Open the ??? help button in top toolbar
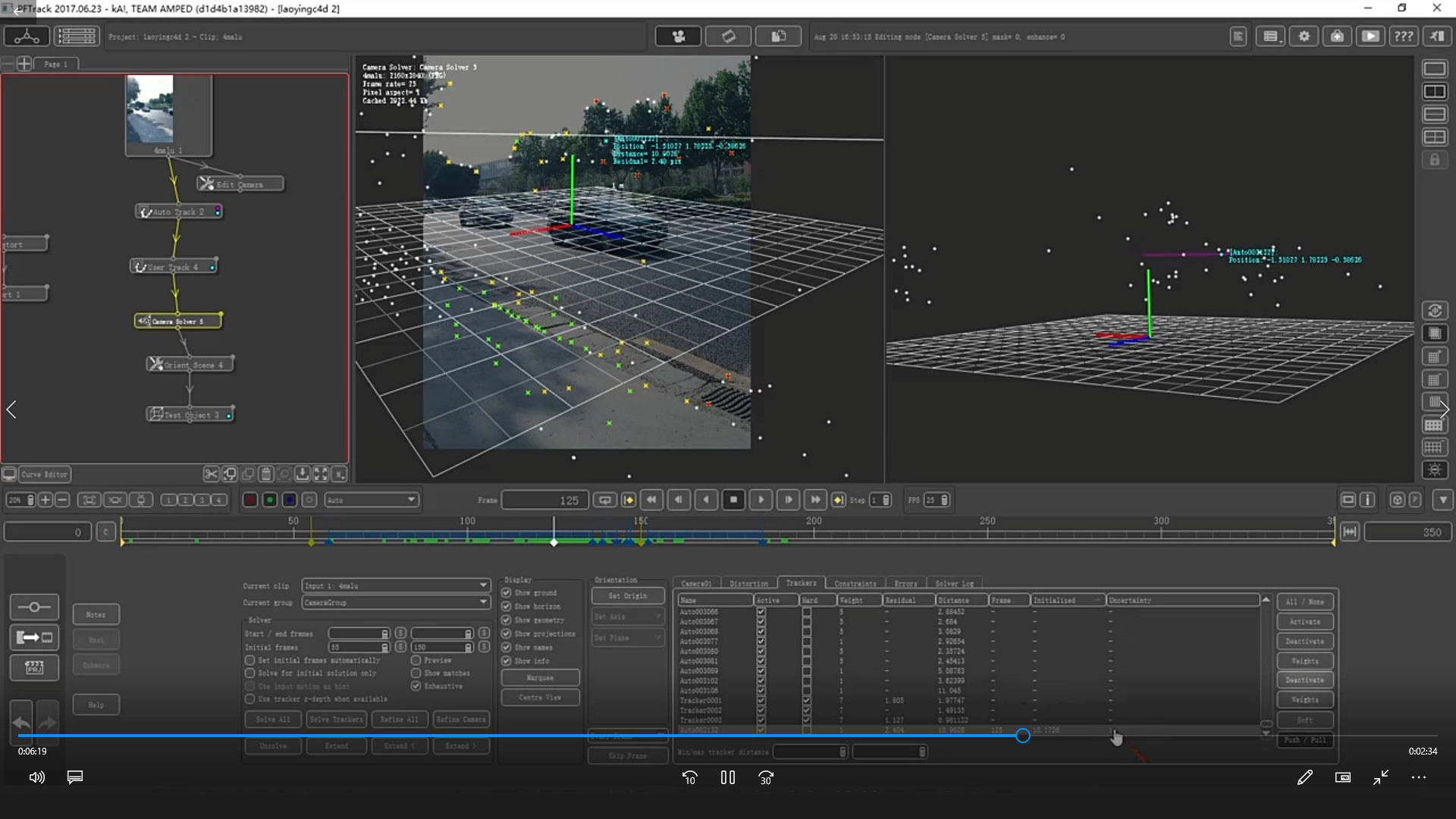The width and height of the screenshot is (1456, 819). [x=1403, y=36]
